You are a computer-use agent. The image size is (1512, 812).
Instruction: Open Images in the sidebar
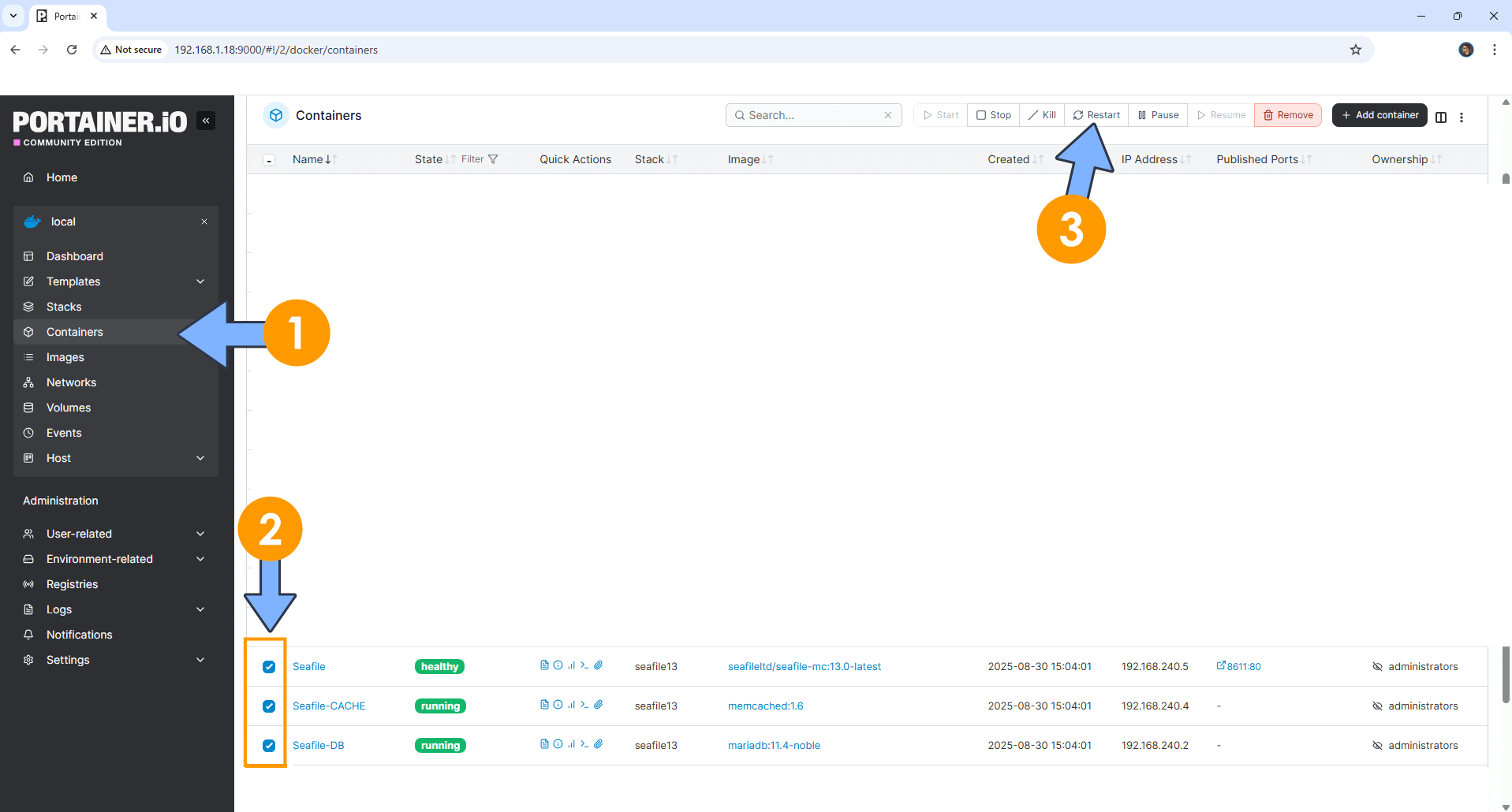[65, 357]
